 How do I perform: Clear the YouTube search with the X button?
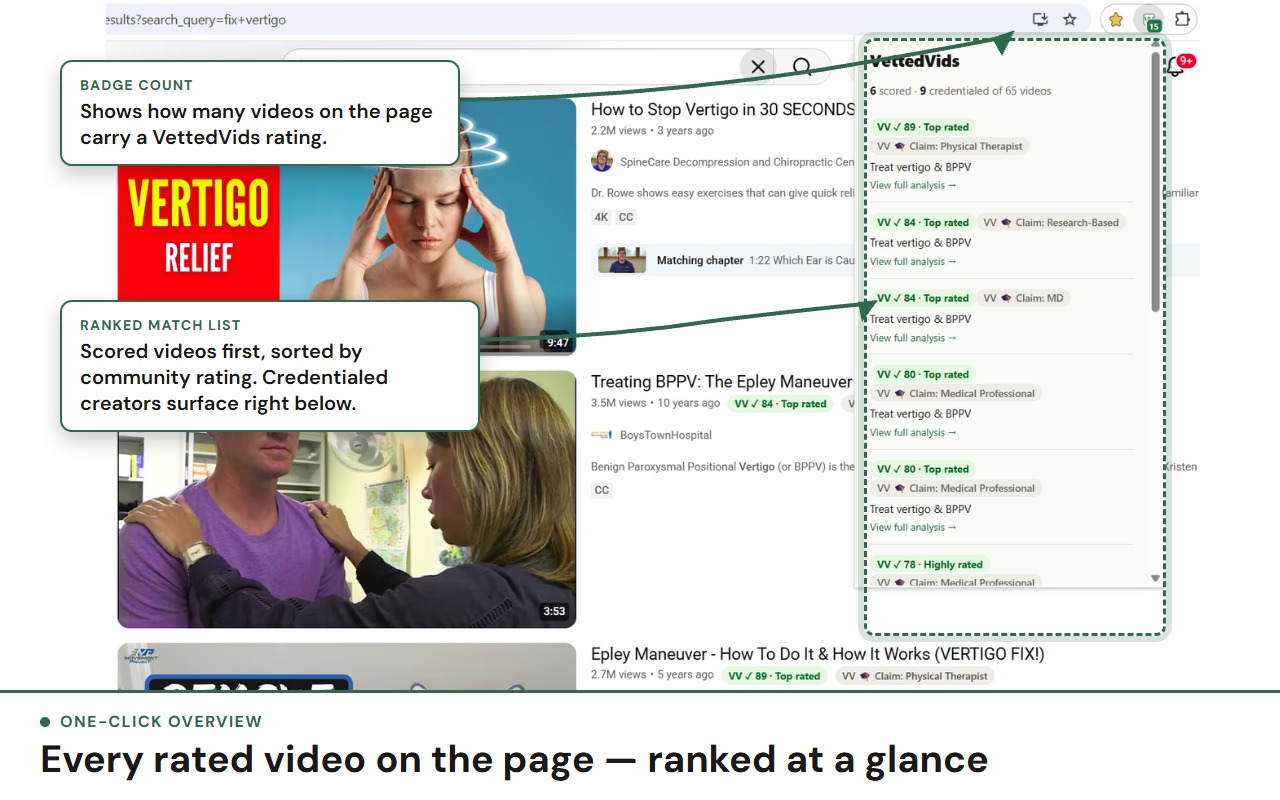click(758, 67)
